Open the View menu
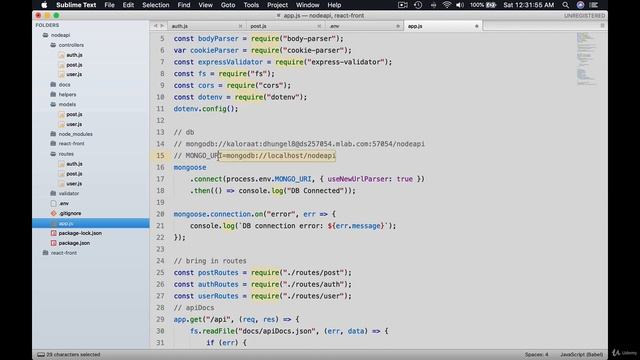 point(205,5)
